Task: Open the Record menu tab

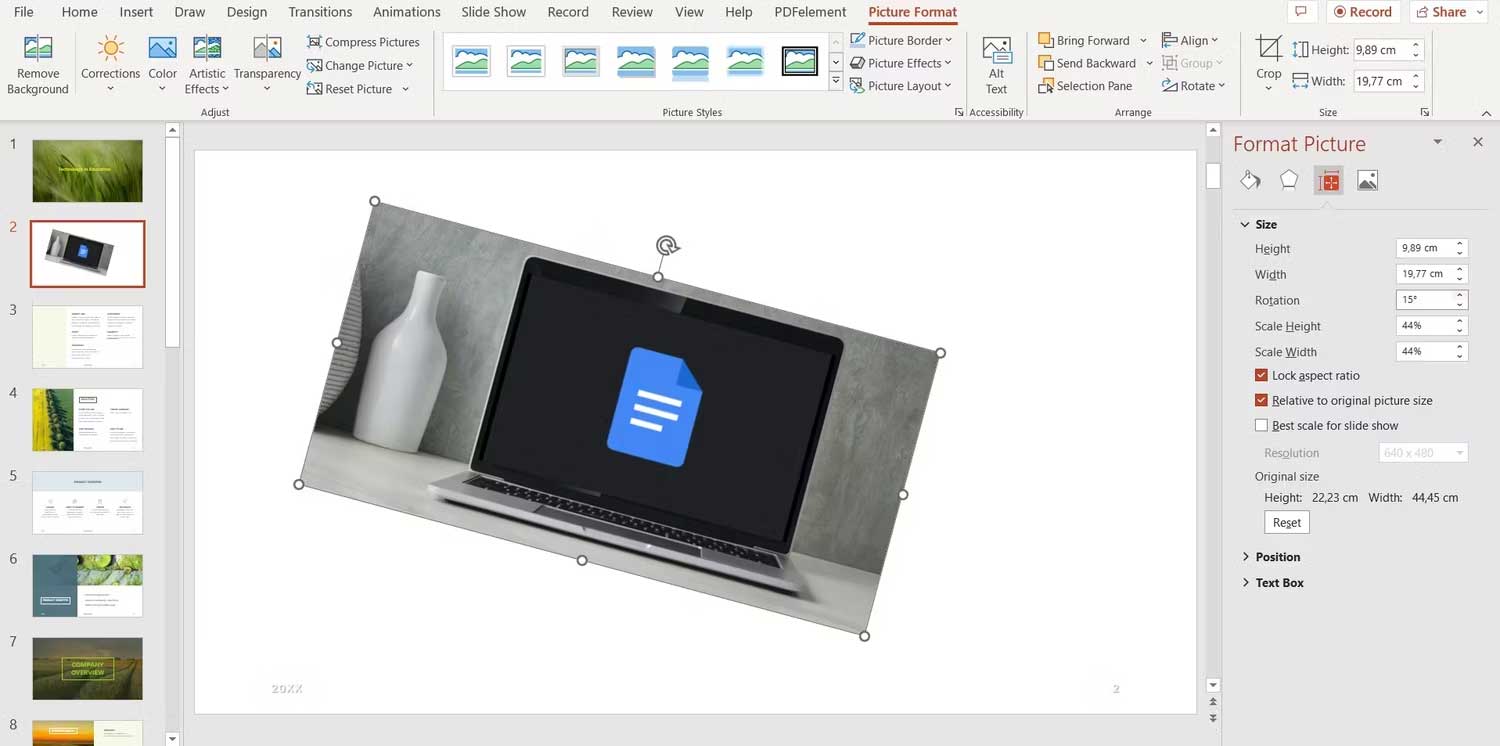Action: (568, 12)
